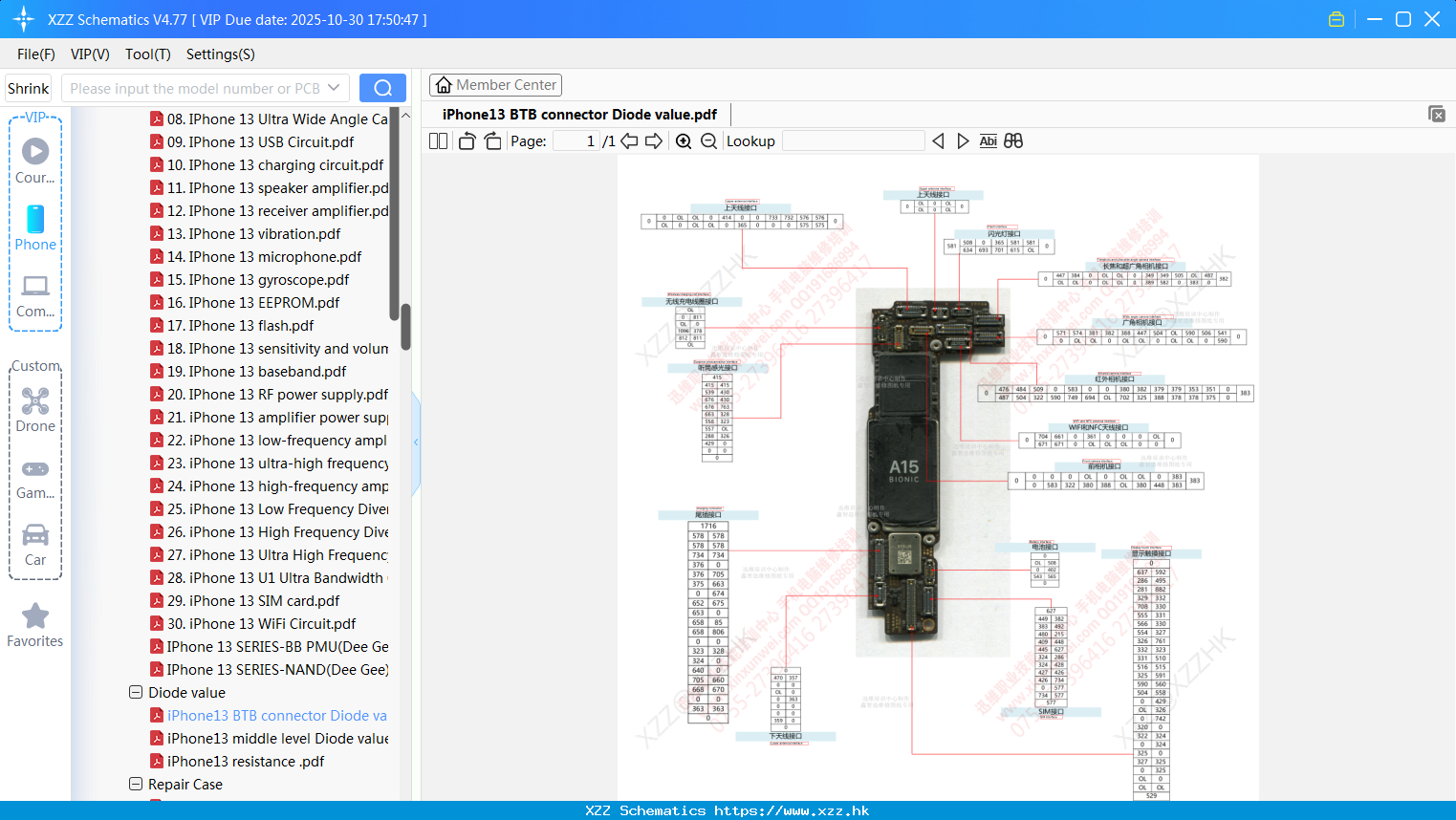Click the lookup text field
Image resolution: width=1456 pixels, height=820 pixels.
pos(853,141)
